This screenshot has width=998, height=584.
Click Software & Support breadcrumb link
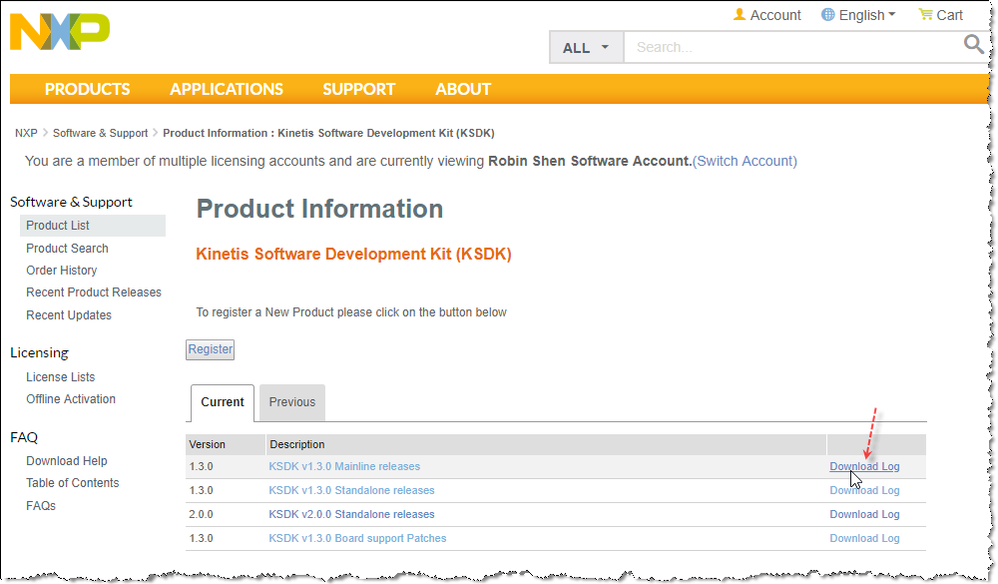click(100, 133)
